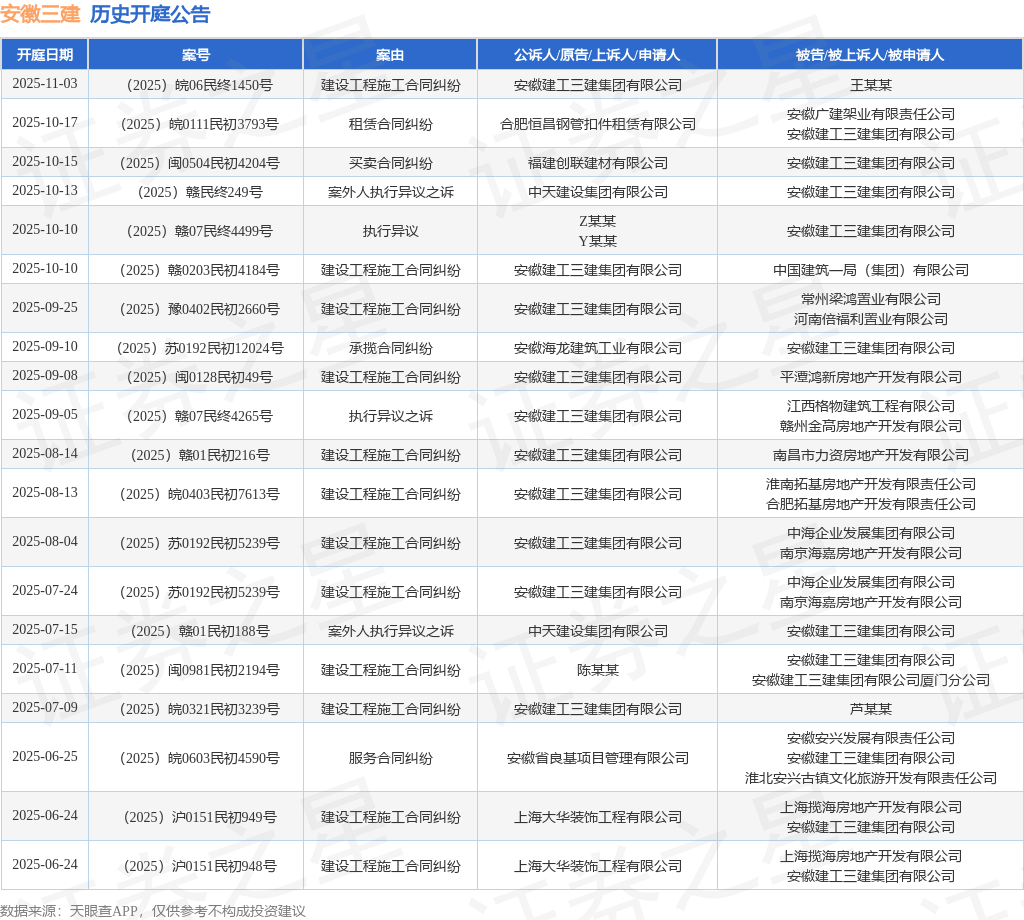Click defendant 常州梁鸿置业有限公司
Viewport: 1024px width, 920px height.
click(x=871, y=299)
